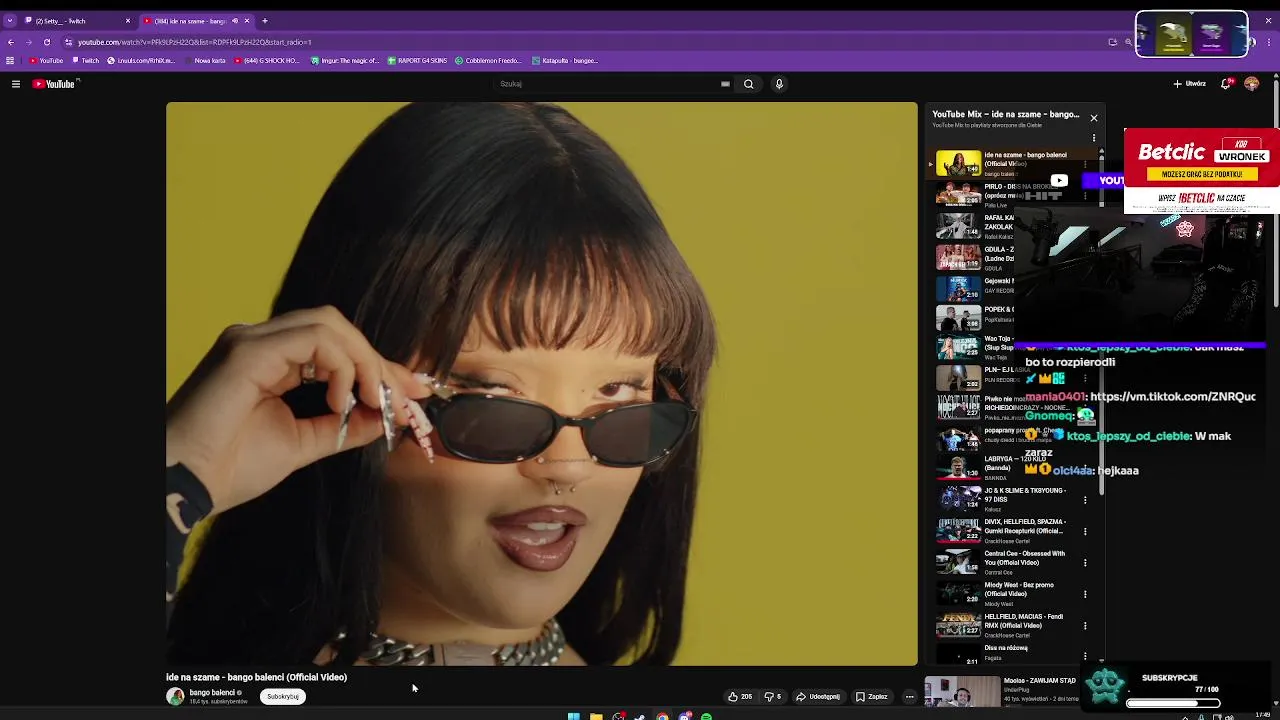Open the account avatar menu
This screenshot has height=720, width=1280.
click(x=1251, y=84)
